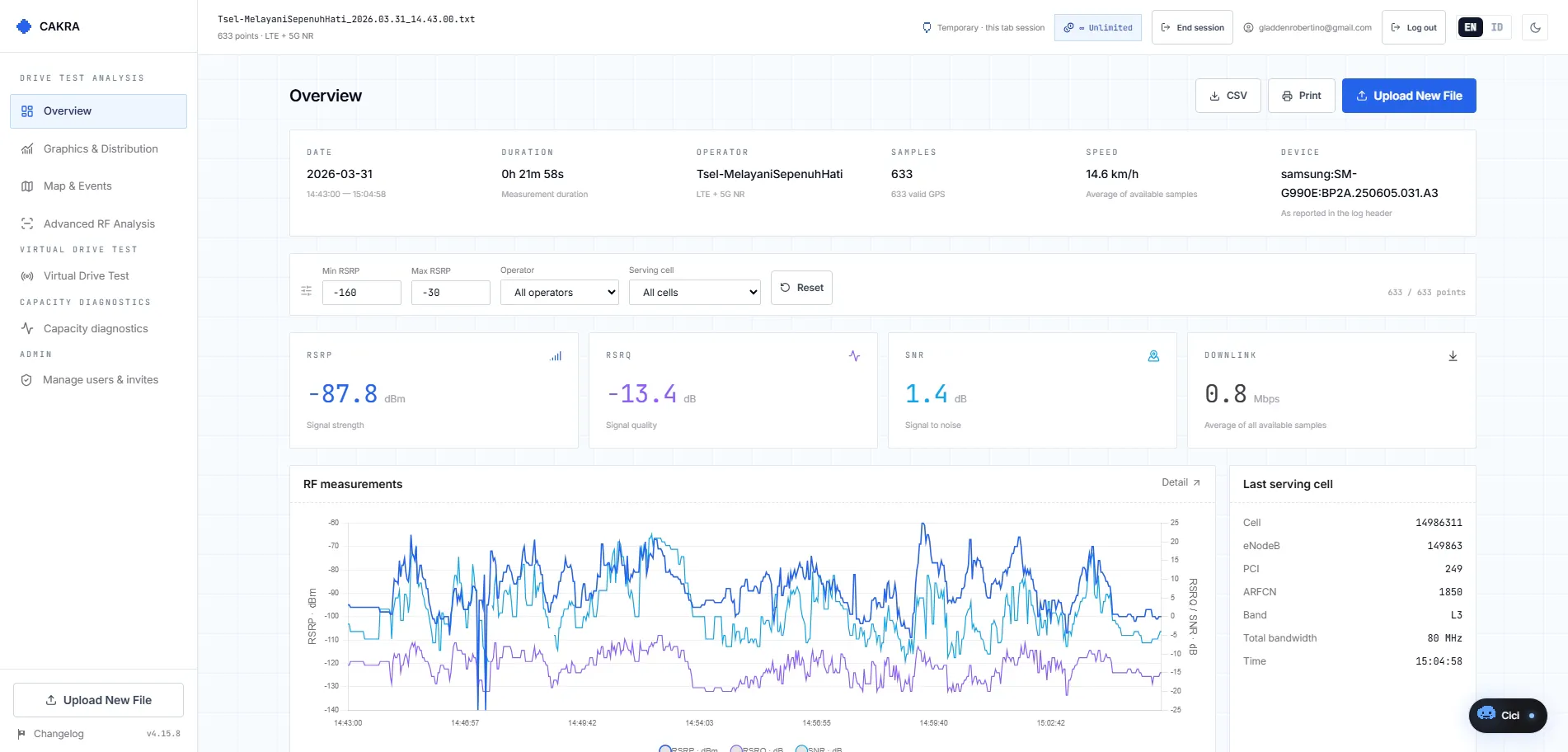Switch language to EN
This screenshot has width=1568, height=752.
pyautogui.click(x=1471, y=27)
